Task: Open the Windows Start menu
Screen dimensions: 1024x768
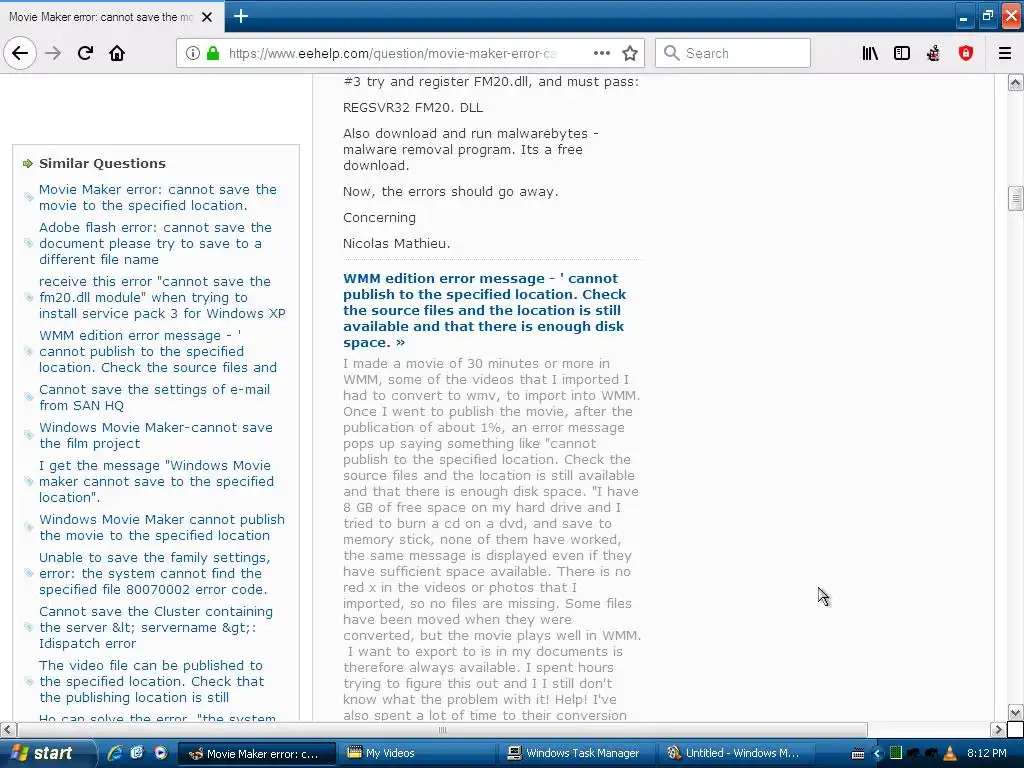Action: [47, 753]
